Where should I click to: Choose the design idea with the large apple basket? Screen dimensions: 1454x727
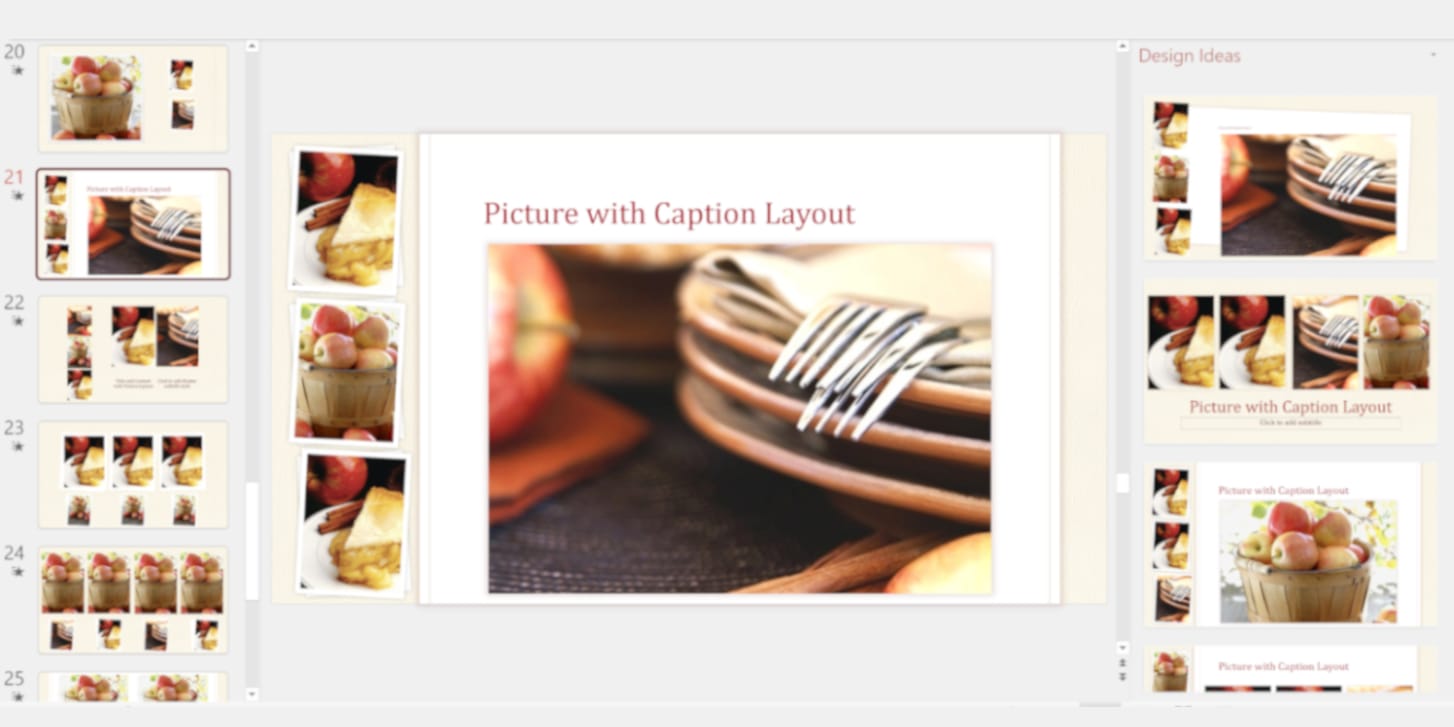(x=1290, y=544)
